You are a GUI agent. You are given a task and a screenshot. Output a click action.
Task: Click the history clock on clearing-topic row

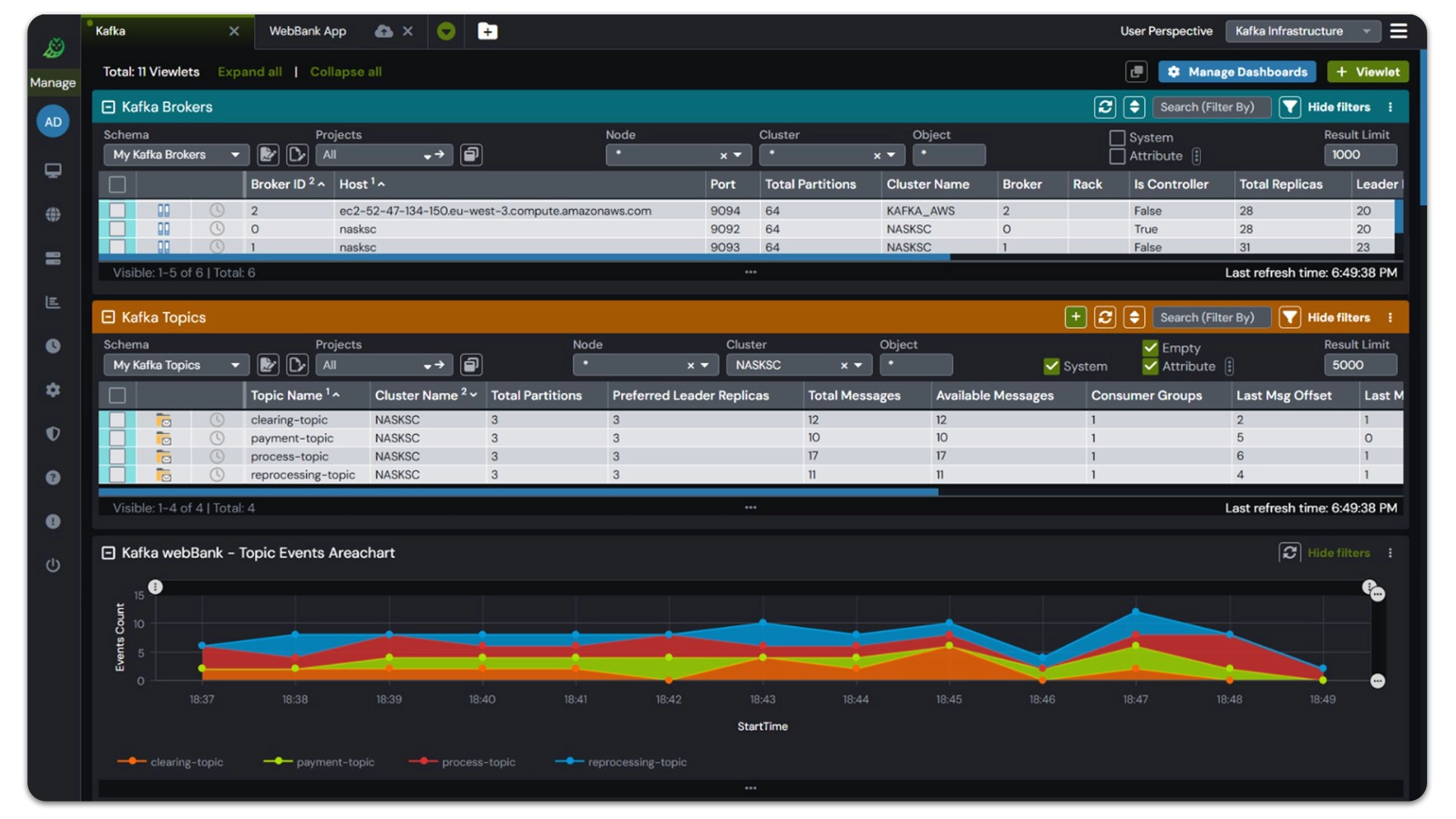tap(217, 419)
